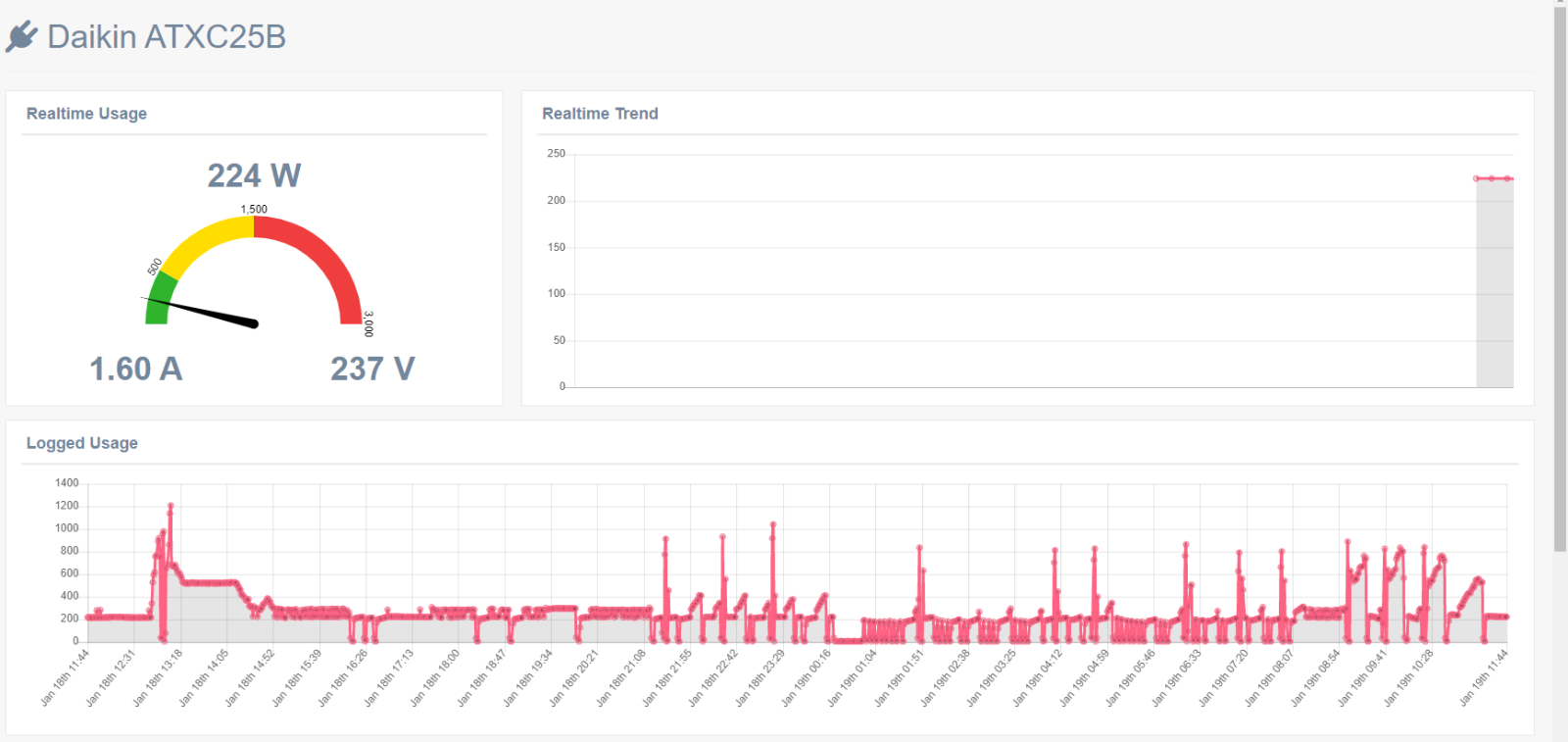Click the 1200 W peak in Logged Usage
Image resolution: width=1568 pixels, height=742 pixels.
pyautogui.click(x=171, y=506)
